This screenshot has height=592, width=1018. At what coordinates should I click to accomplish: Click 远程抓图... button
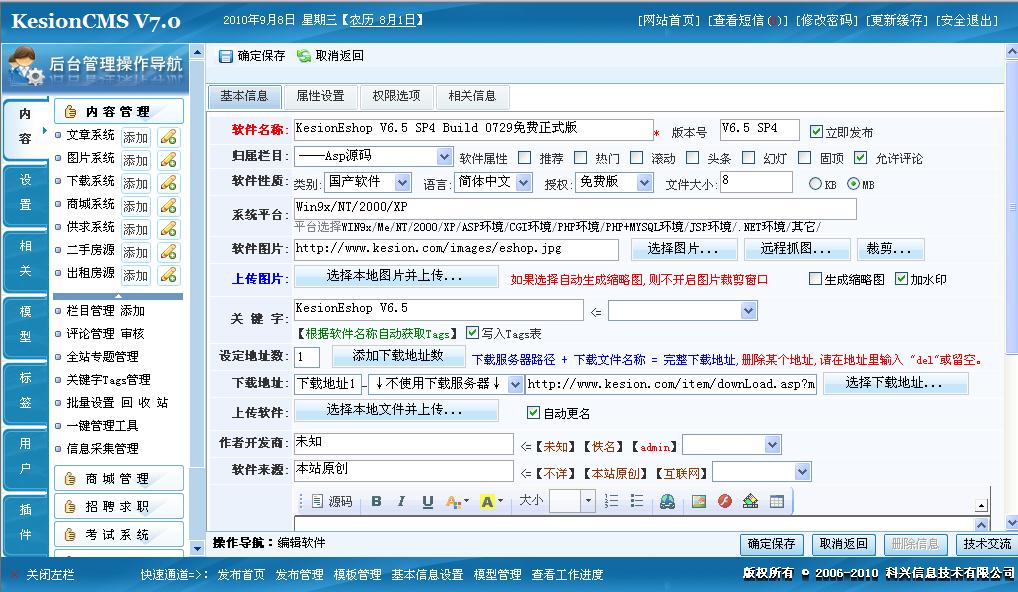(x=797, y=249)
